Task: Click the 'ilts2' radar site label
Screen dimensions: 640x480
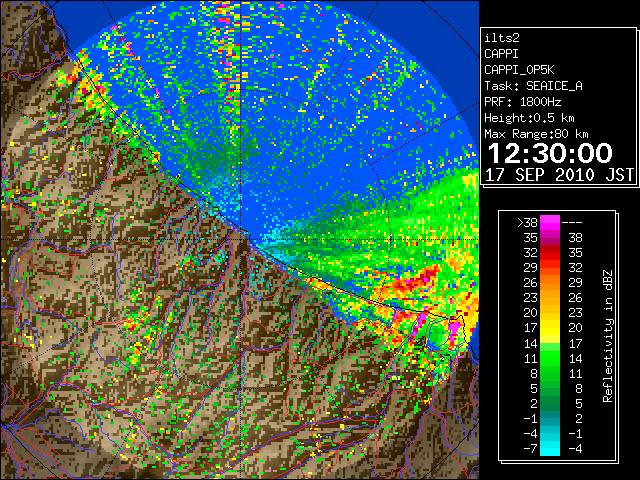Action: tap(502, 38)
